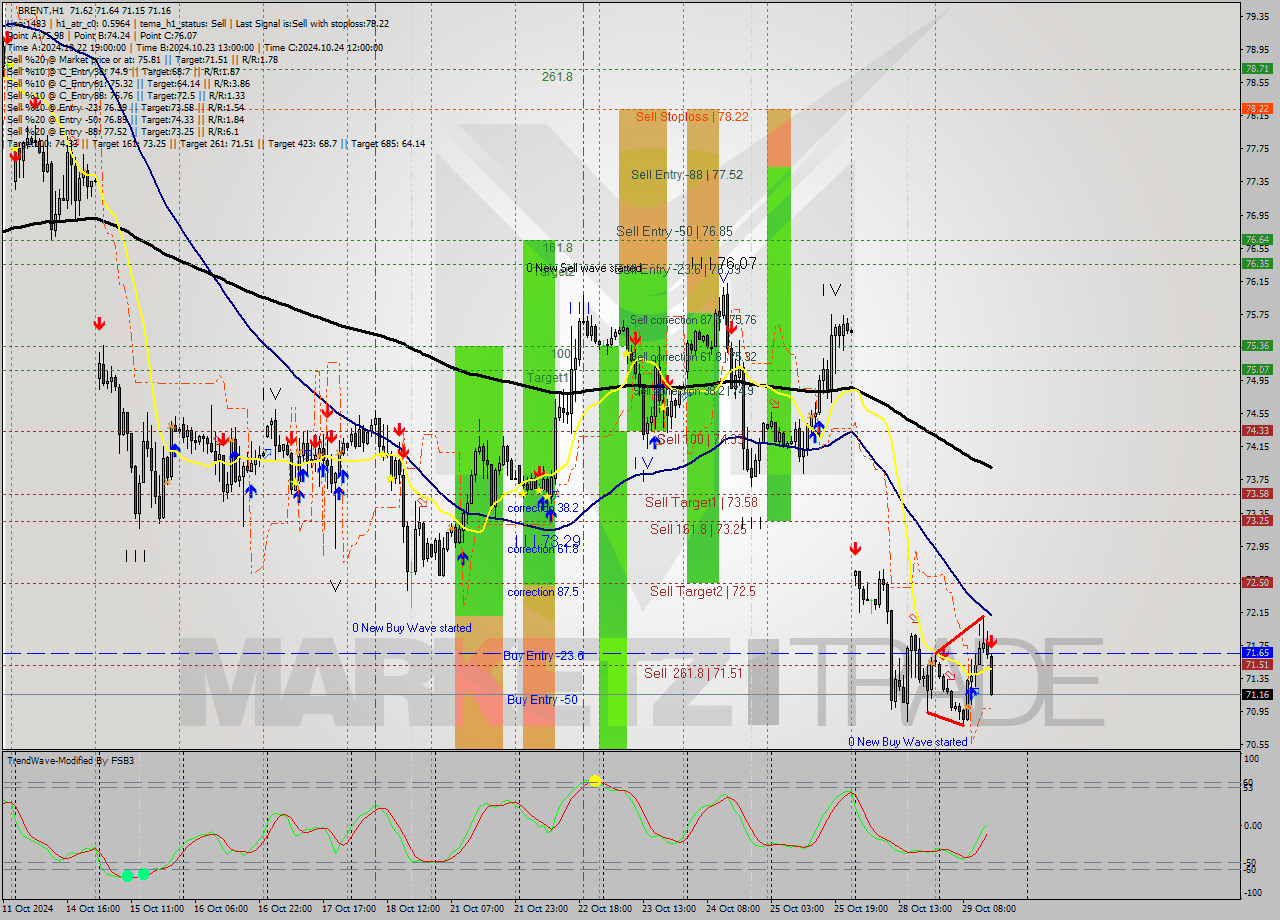Click the current price 71.16 tag
Viewport: 1280px width, 920px height.
(x=1256, y=694)
